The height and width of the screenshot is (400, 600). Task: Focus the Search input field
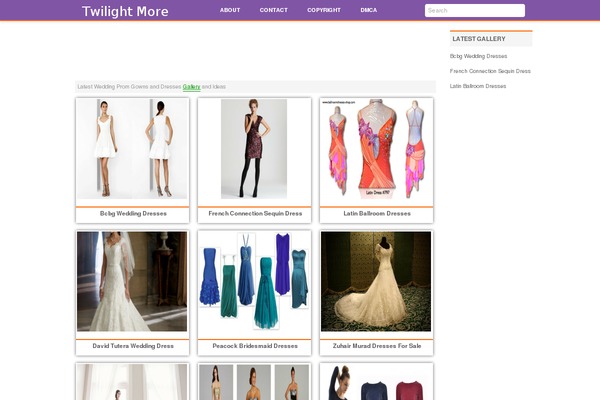click(x=474, y=10)
